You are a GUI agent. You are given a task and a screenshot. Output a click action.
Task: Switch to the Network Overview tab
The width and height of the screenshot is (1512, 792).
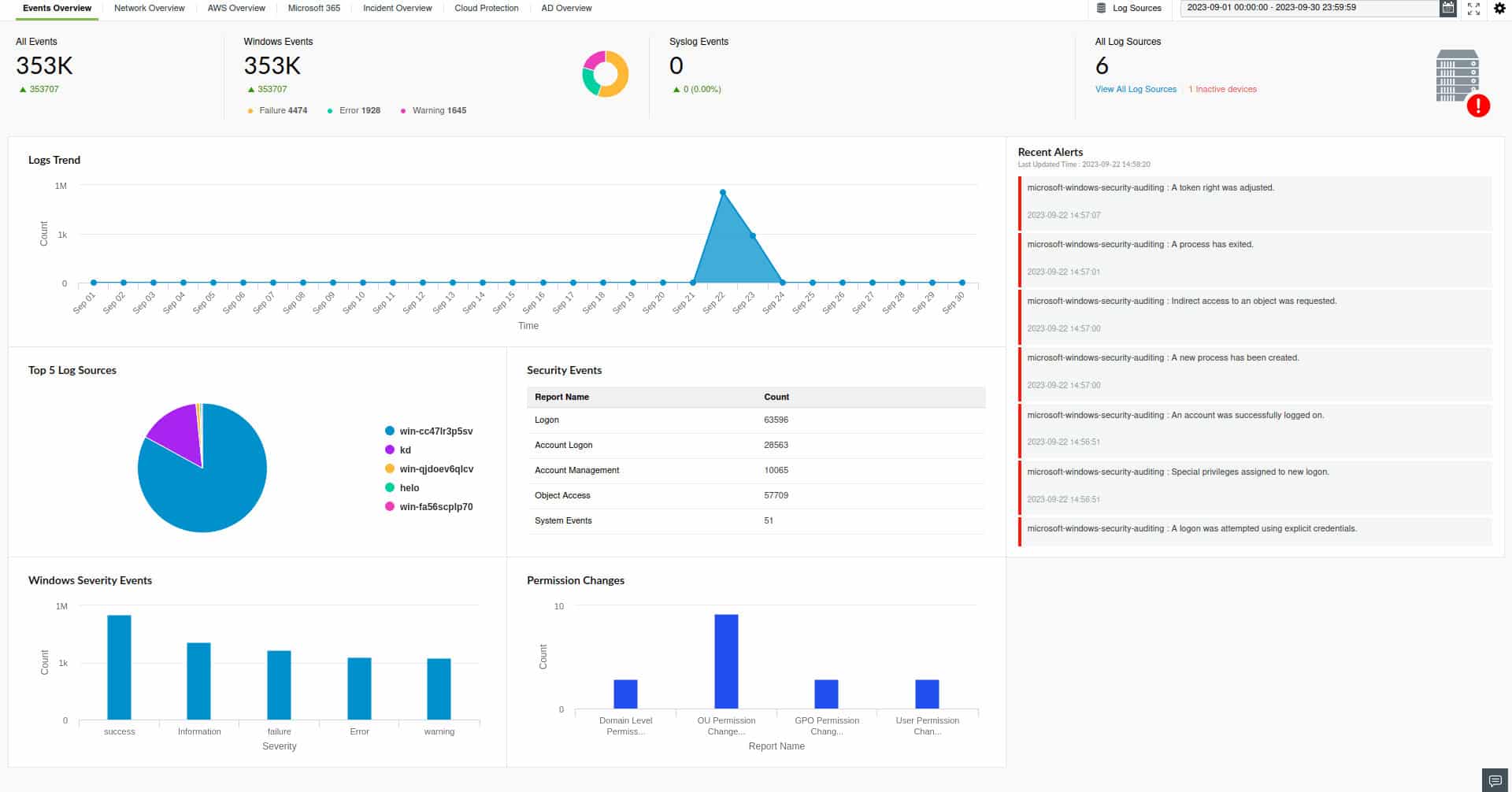[x=149, y=8]
